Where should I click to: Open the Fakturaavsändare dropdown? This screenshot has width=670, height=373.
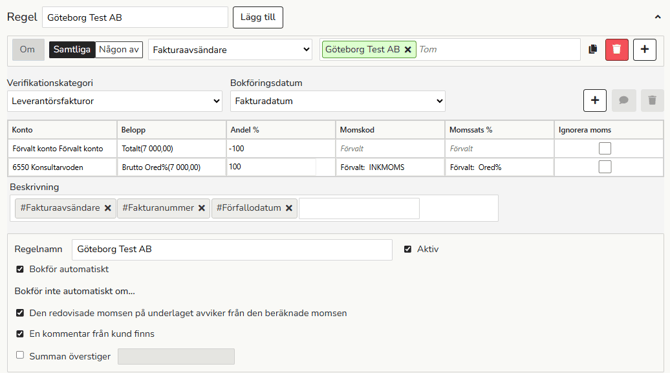click(230, 50)
